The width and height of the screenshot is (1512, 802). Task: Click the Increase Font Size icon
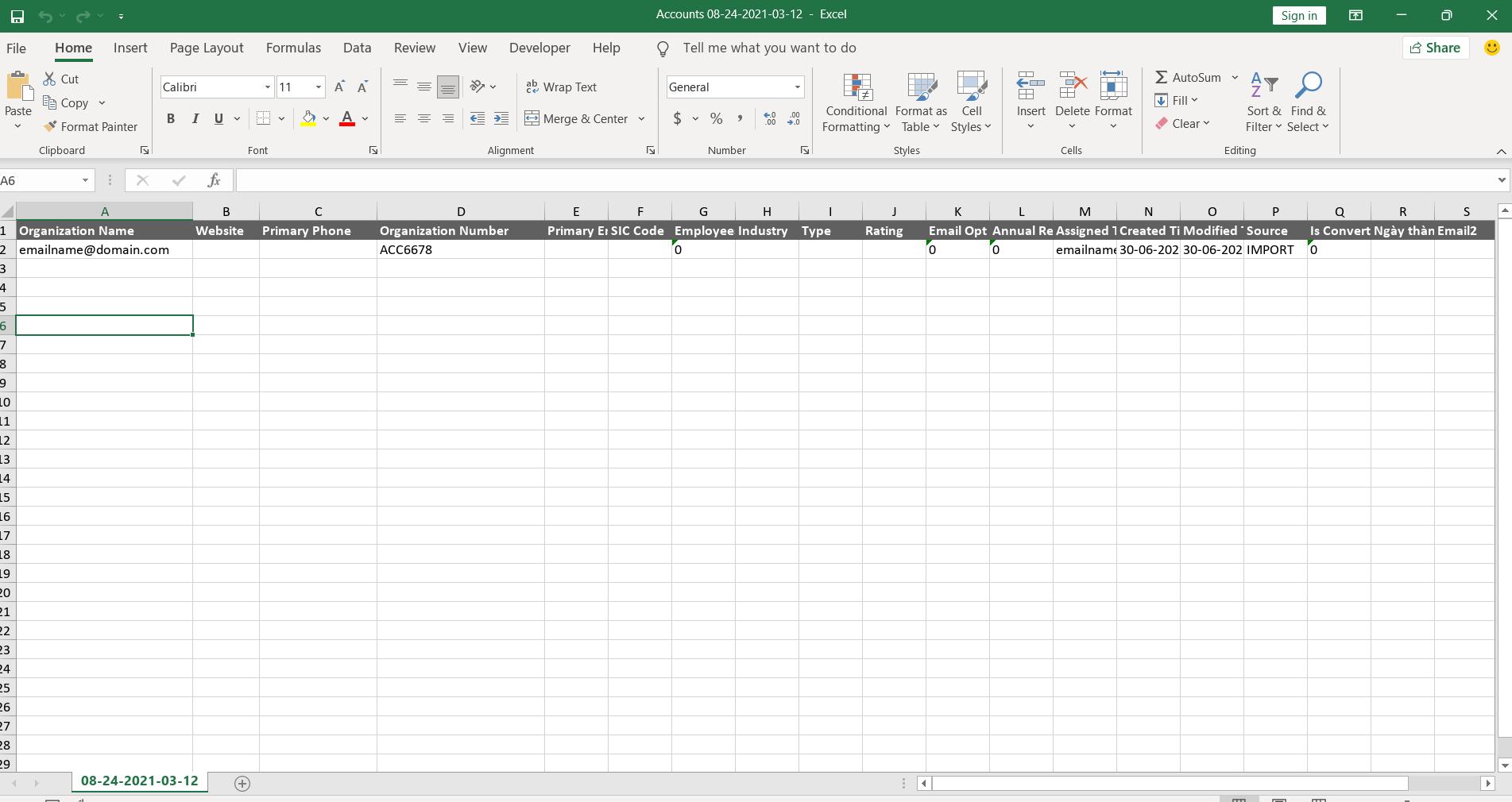click(339, 87)
